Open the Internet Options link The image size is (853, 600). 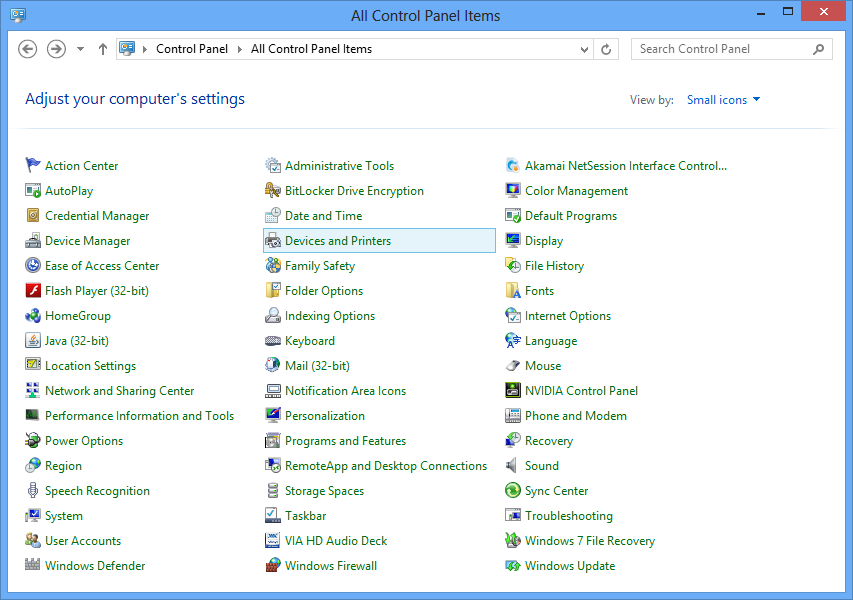(x=567, y=316)
